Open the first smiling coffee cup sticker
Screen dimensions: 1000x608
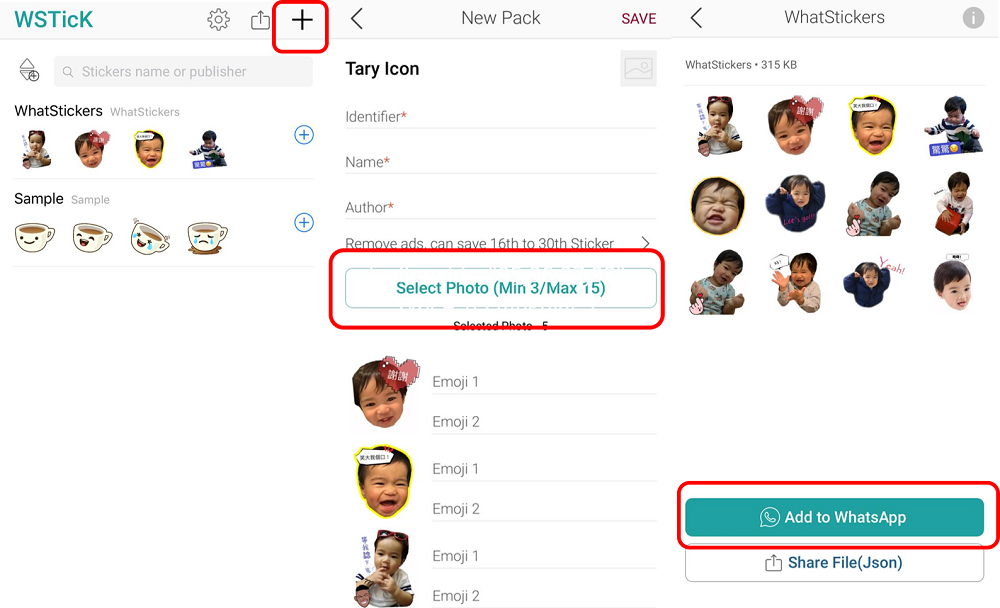[x=35, y=238]
